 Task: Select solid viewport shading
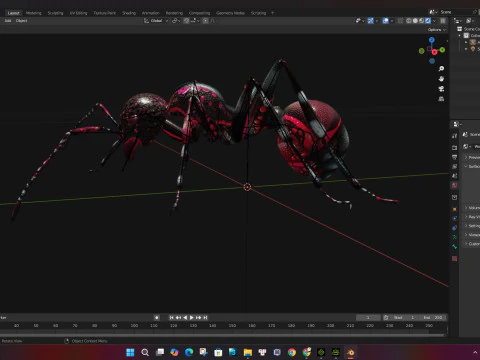tap(415, 21)
